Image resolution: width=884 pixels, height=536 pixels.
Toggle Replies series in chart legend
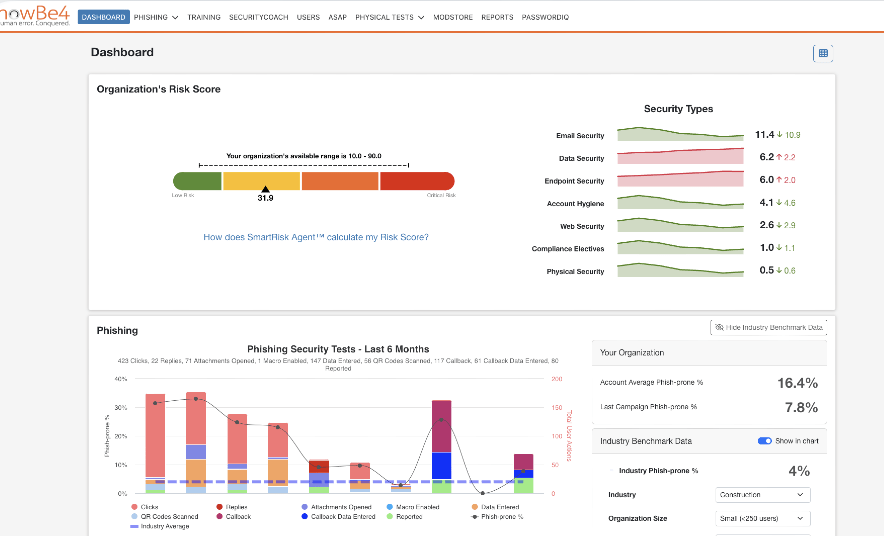(232, 507)
